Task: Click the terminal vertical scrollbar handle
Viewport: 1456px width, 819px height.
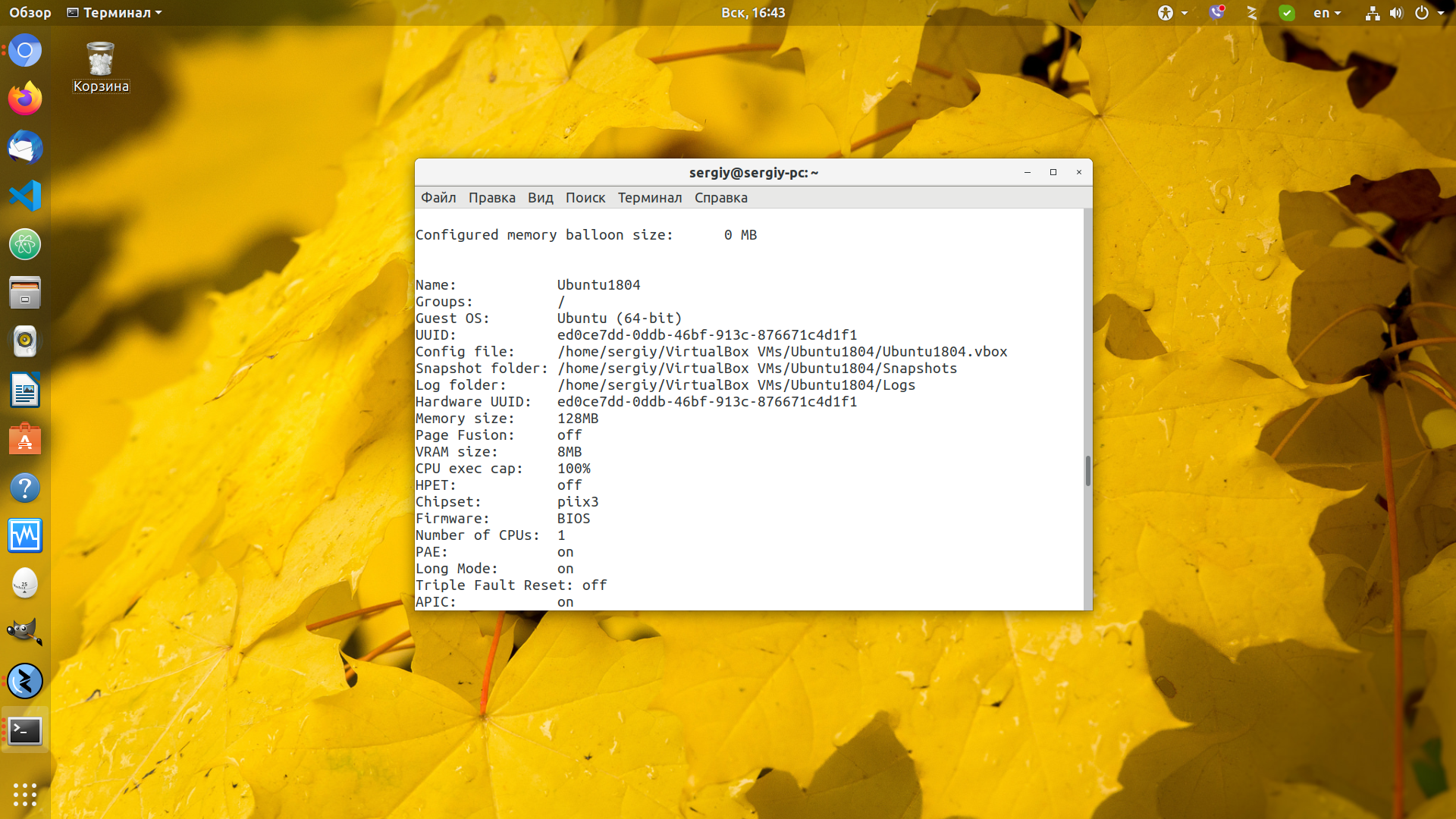Action: pyautogui.click(x=1087, y=470)
